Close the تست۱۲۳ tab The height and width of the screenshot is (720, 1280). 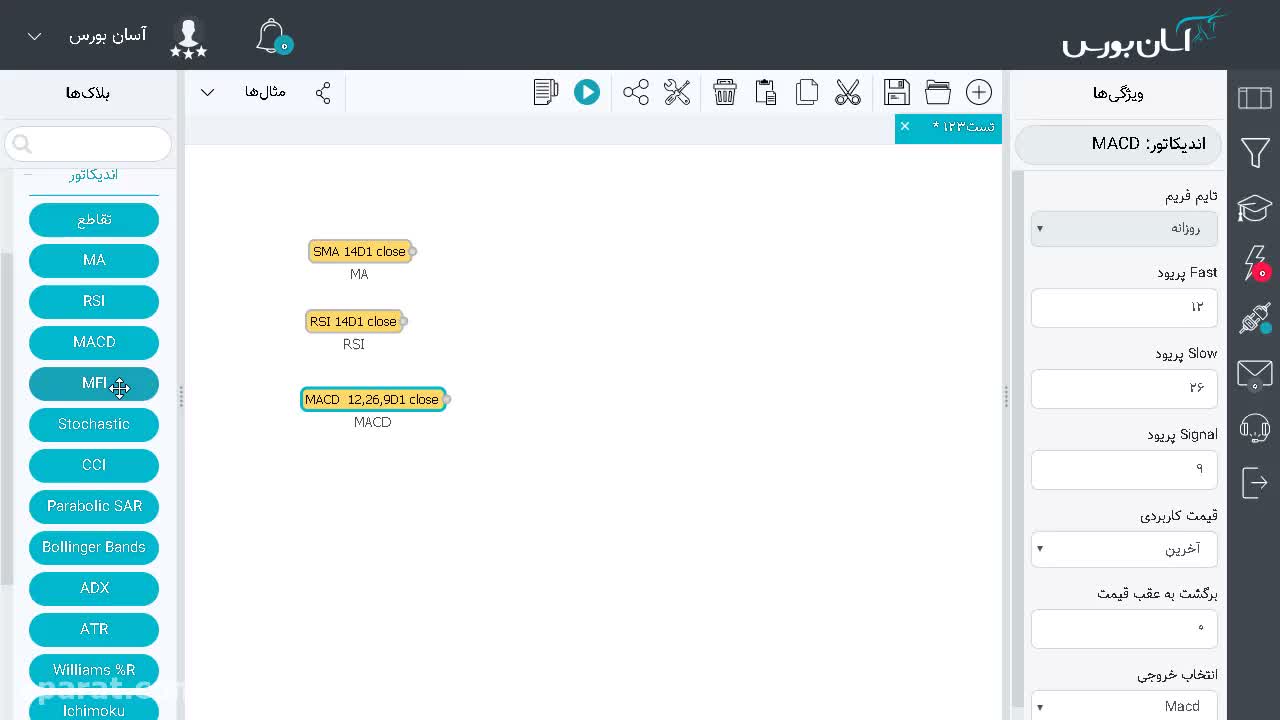point(905,126)
